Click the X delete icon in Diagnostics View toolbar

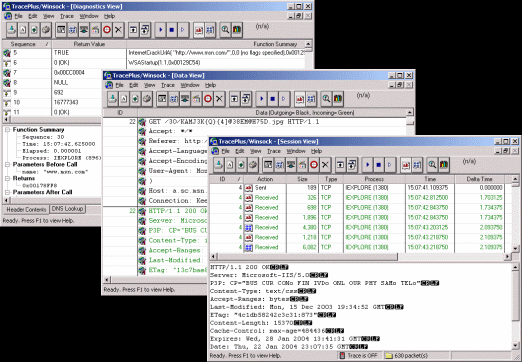(x=118, y=30)
